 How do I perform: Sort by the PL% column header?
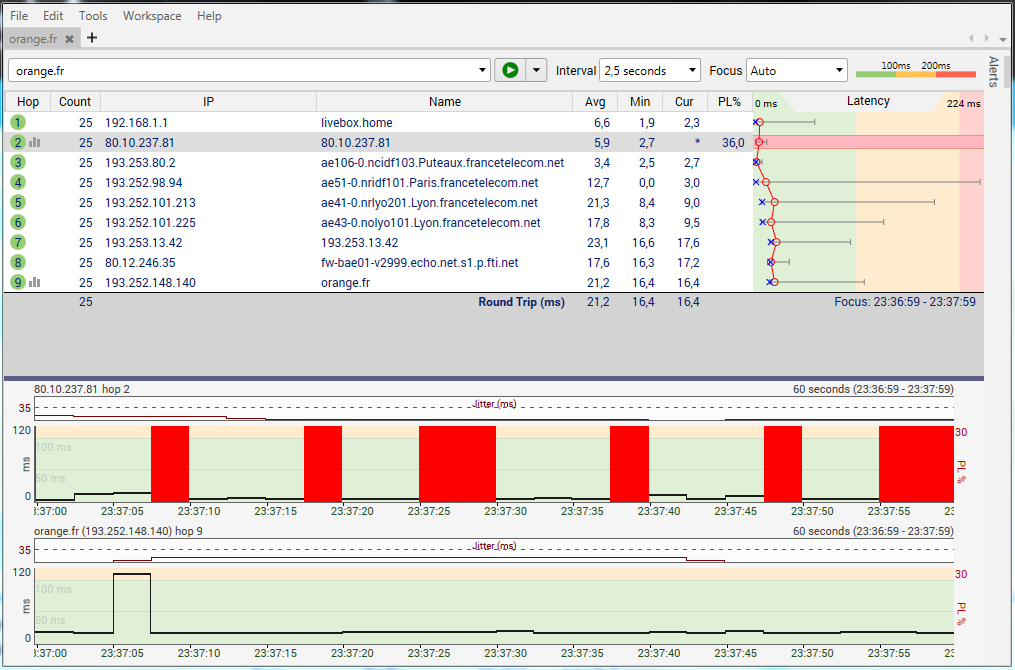[729, 102]
